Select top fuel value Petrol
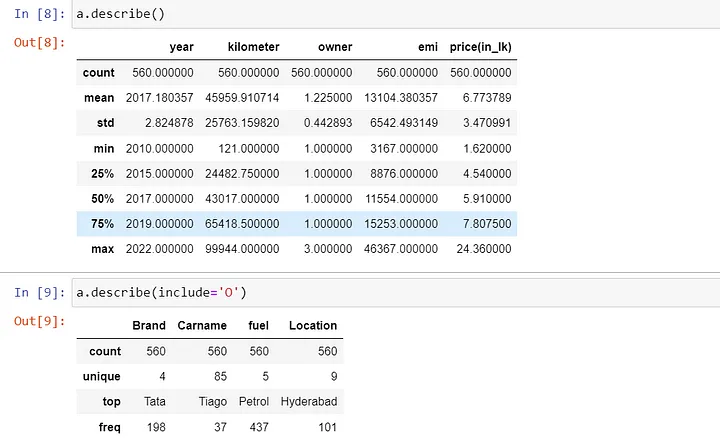720x447 pixels. (253, 402)
